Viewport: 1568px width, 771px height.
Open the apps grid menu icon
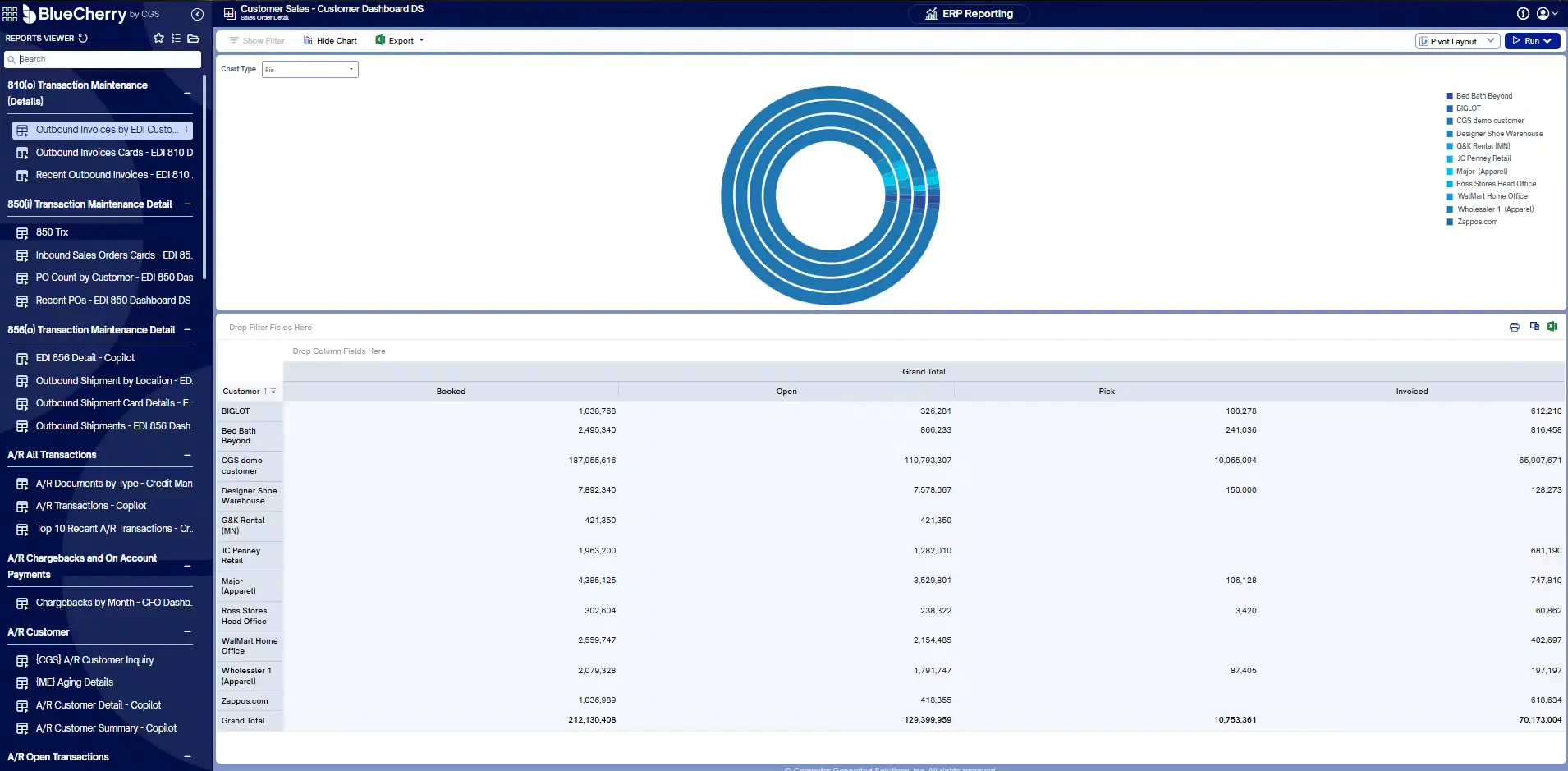[10, 14]
